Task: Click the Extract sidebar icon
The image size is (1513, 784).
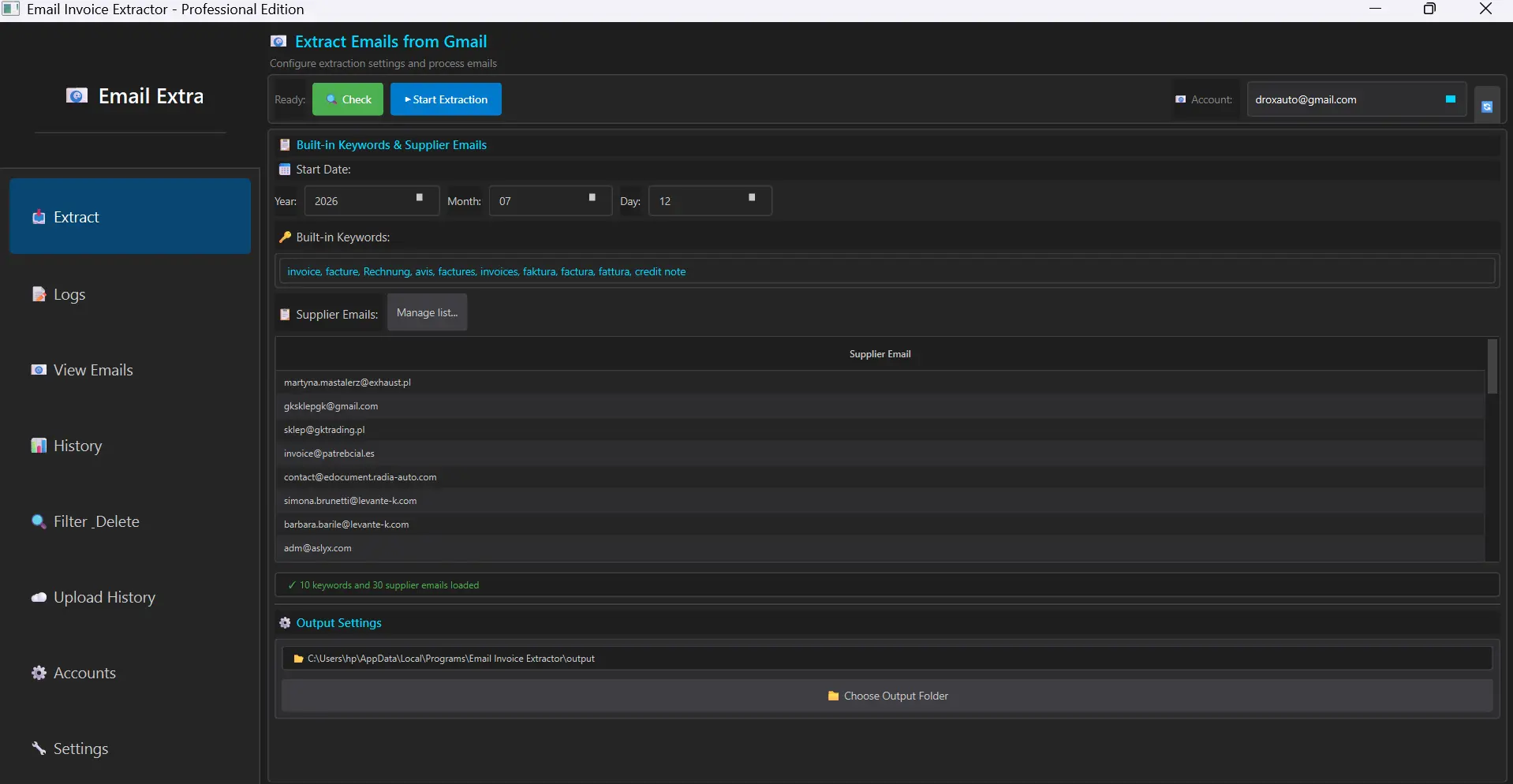Action: coord(39,217)
